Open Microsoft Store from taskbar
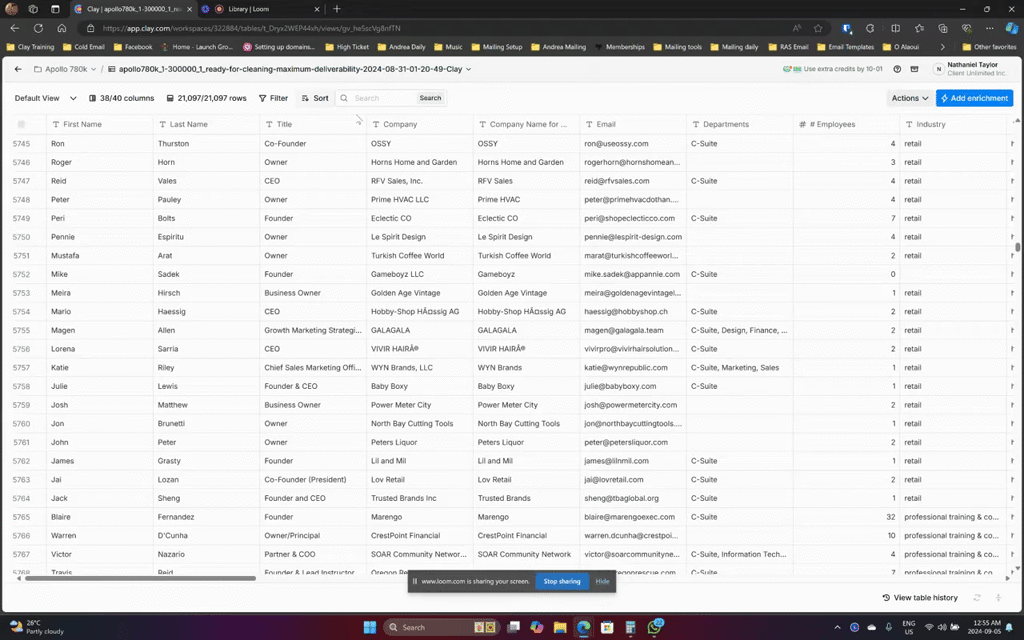Screen dimensions: 1024x640 tap(607, 627)
